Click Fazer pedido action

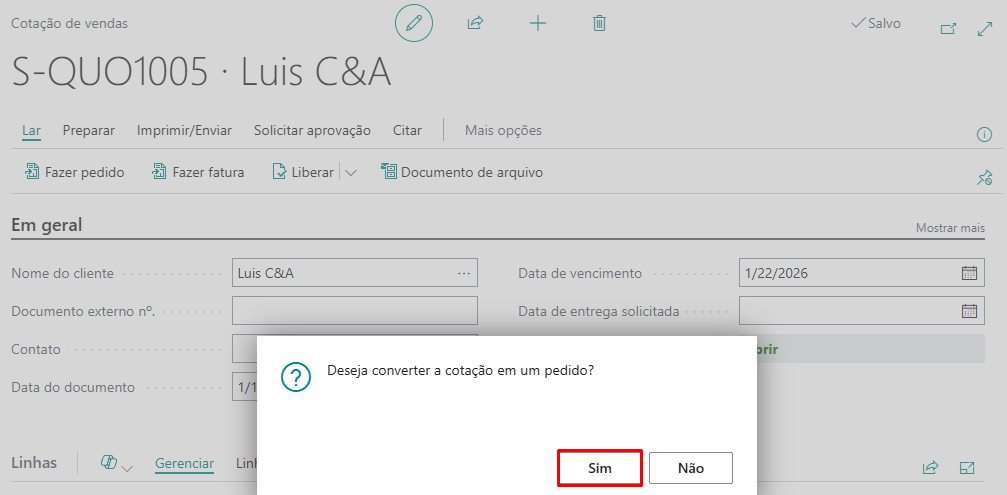(x=75, y=173)
